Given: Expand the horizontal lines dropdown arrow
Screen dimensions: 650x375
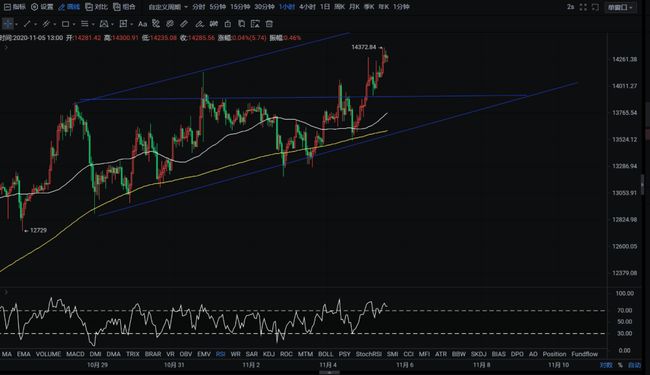Looking at the screenshot, I should tap(93, 24).
